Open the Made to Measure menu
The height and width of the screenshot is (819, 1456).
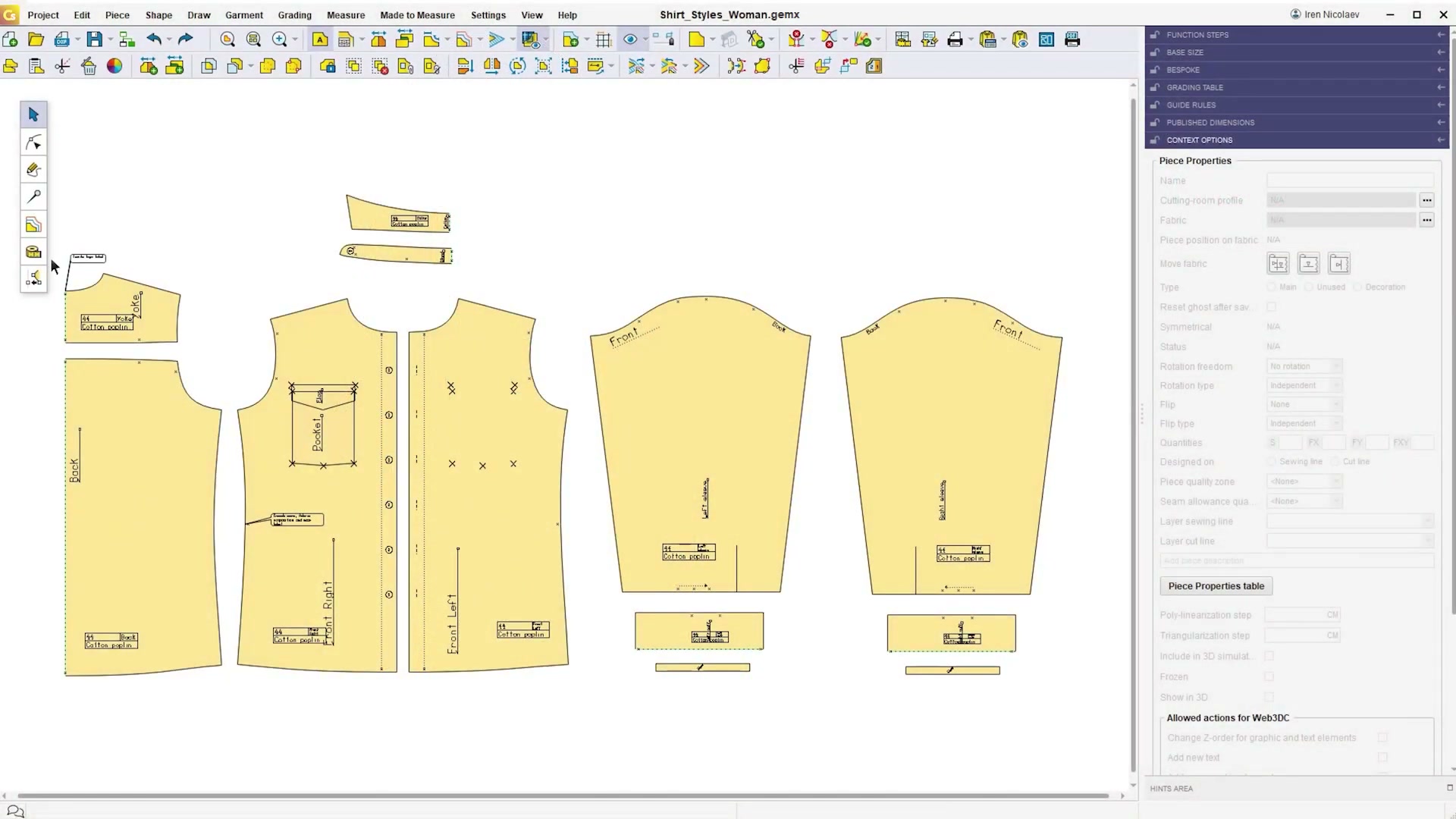[x=417, y=15]
